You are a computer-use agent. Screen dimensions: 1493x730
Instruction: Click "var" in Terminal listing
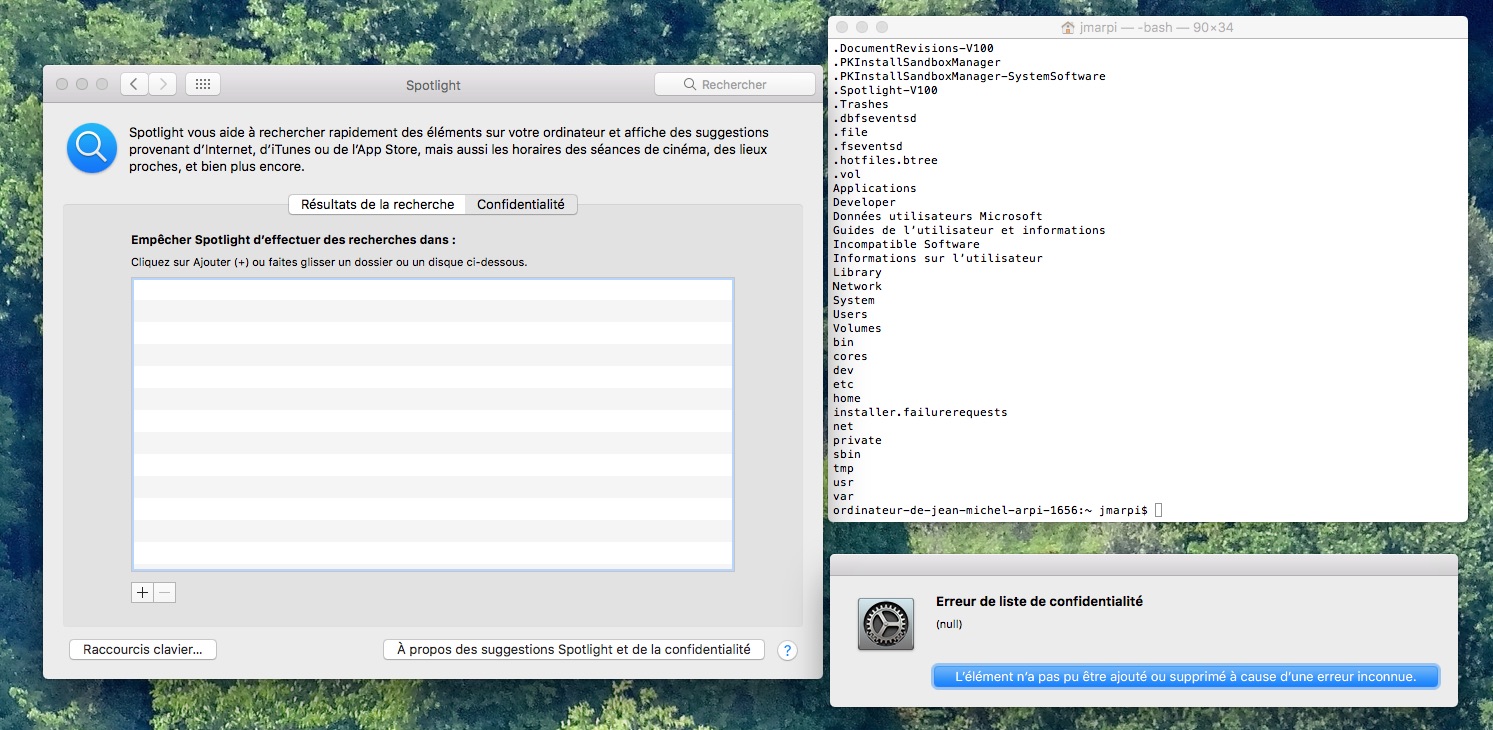point(843,496)
